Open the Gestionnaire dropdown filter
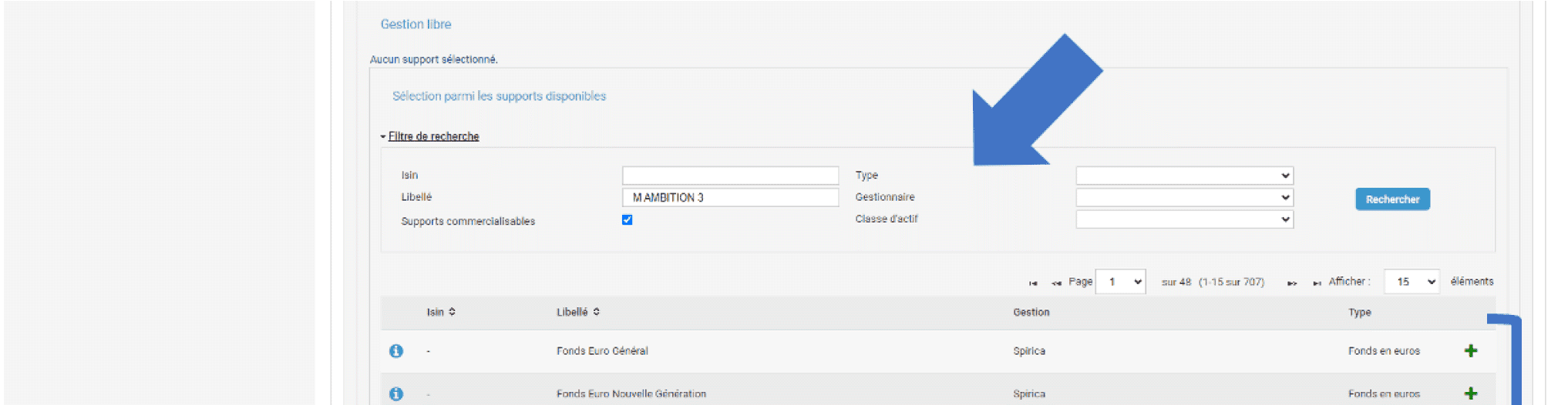Viewport: 1568px width, 405px height. tap(1184, 198)
